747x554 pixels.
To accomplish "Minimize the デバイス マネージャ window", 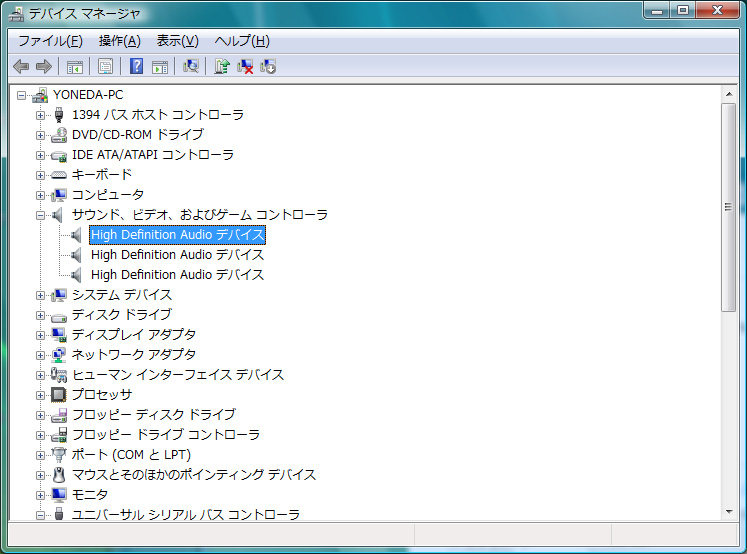I will (657, 10).
